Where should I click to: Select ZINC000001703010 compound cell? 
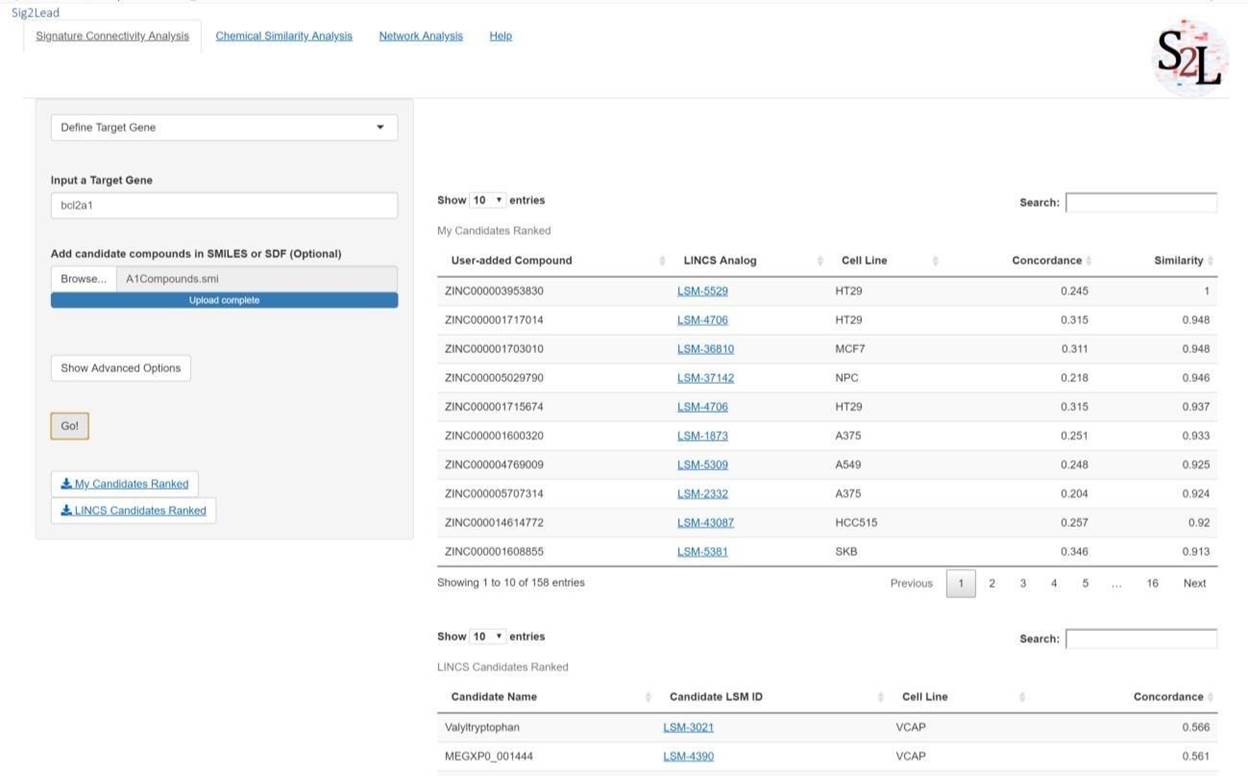(496, 349)
